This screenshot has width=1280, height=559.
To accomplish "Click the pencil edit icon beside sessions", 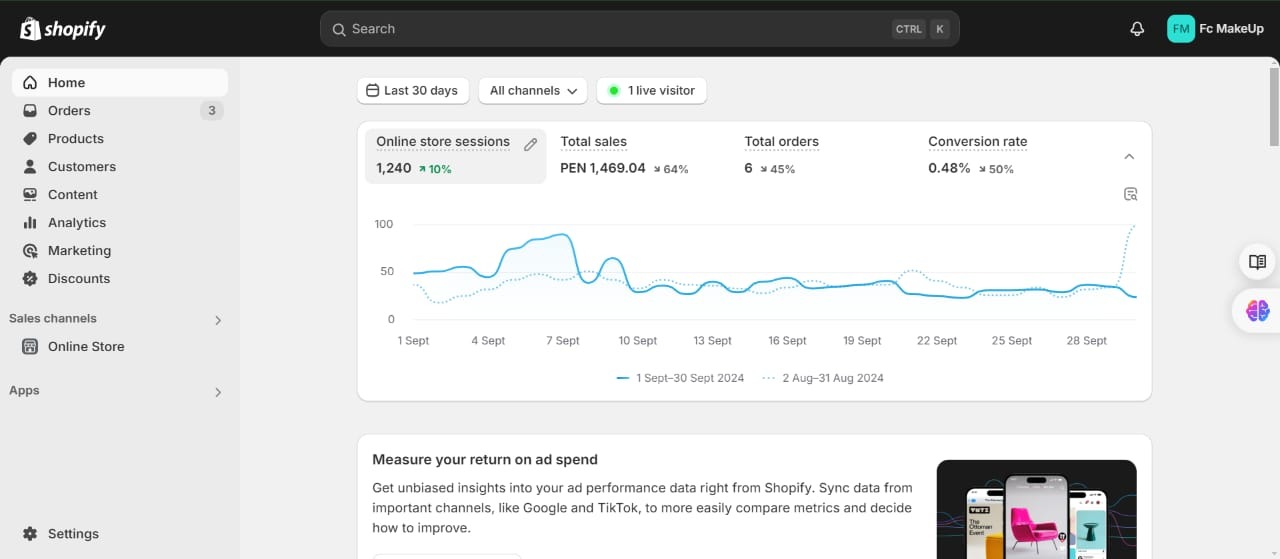I will pos(531,144).
